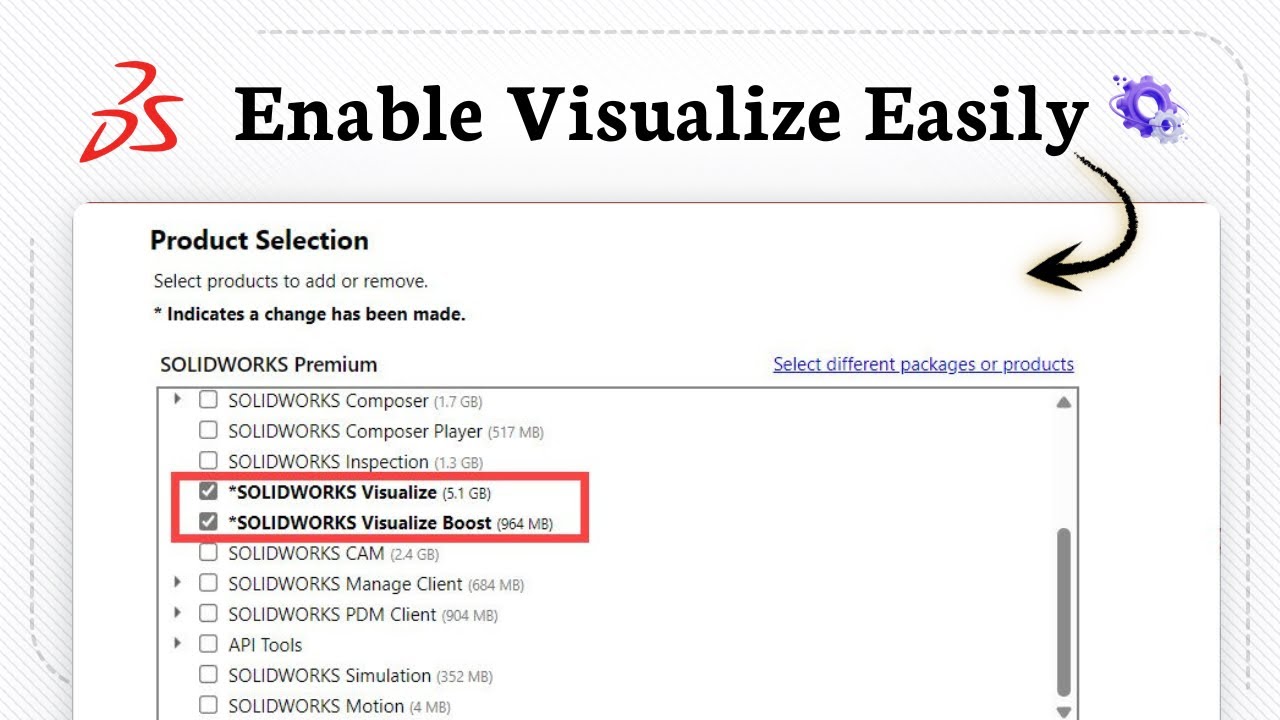Enable the SOLIDWORKS Motion checkbox
This screenshot has width=1280, height=720.
[x=208, y=705]
